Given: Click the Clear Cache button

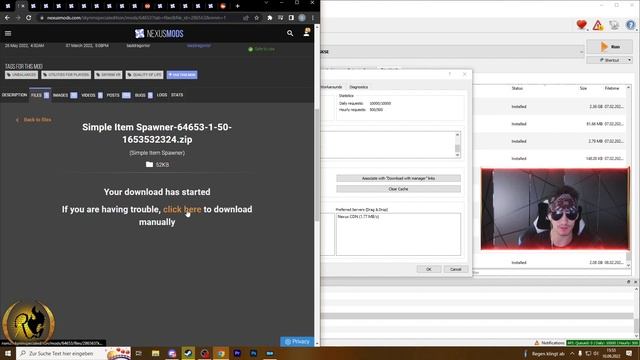Looking at the screenshot, I should (398, 189).
